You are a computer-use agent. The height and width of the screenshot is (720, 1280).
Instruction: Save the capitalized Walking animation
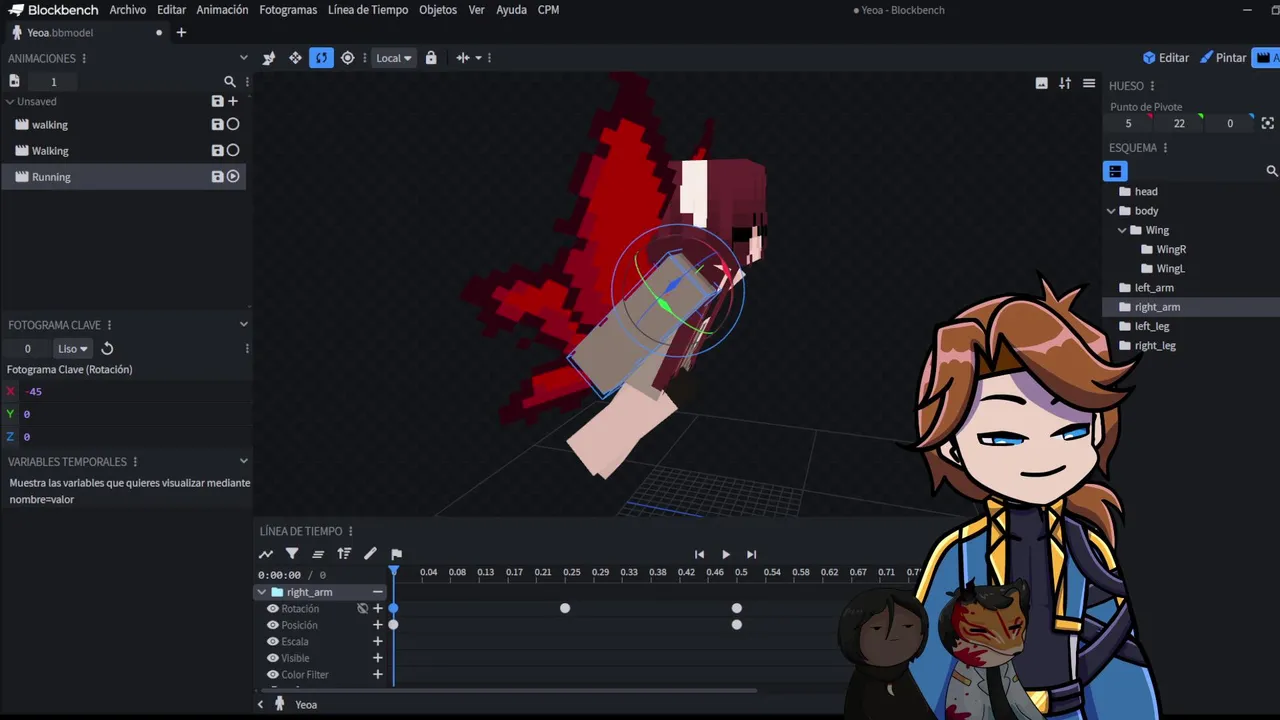point(217,150)
